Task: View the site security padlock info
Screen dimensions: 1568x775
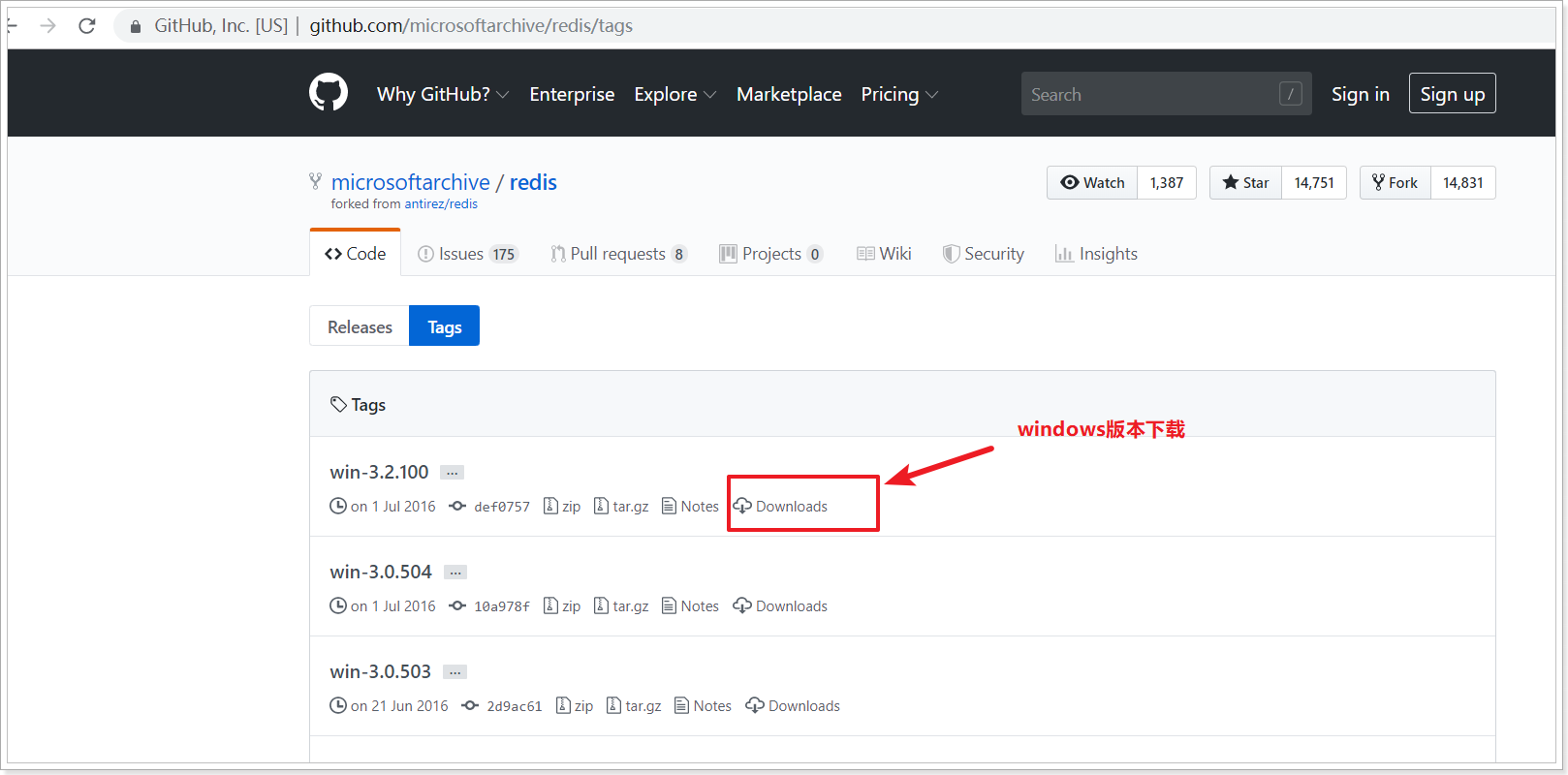Action: (x=136, y=26)
